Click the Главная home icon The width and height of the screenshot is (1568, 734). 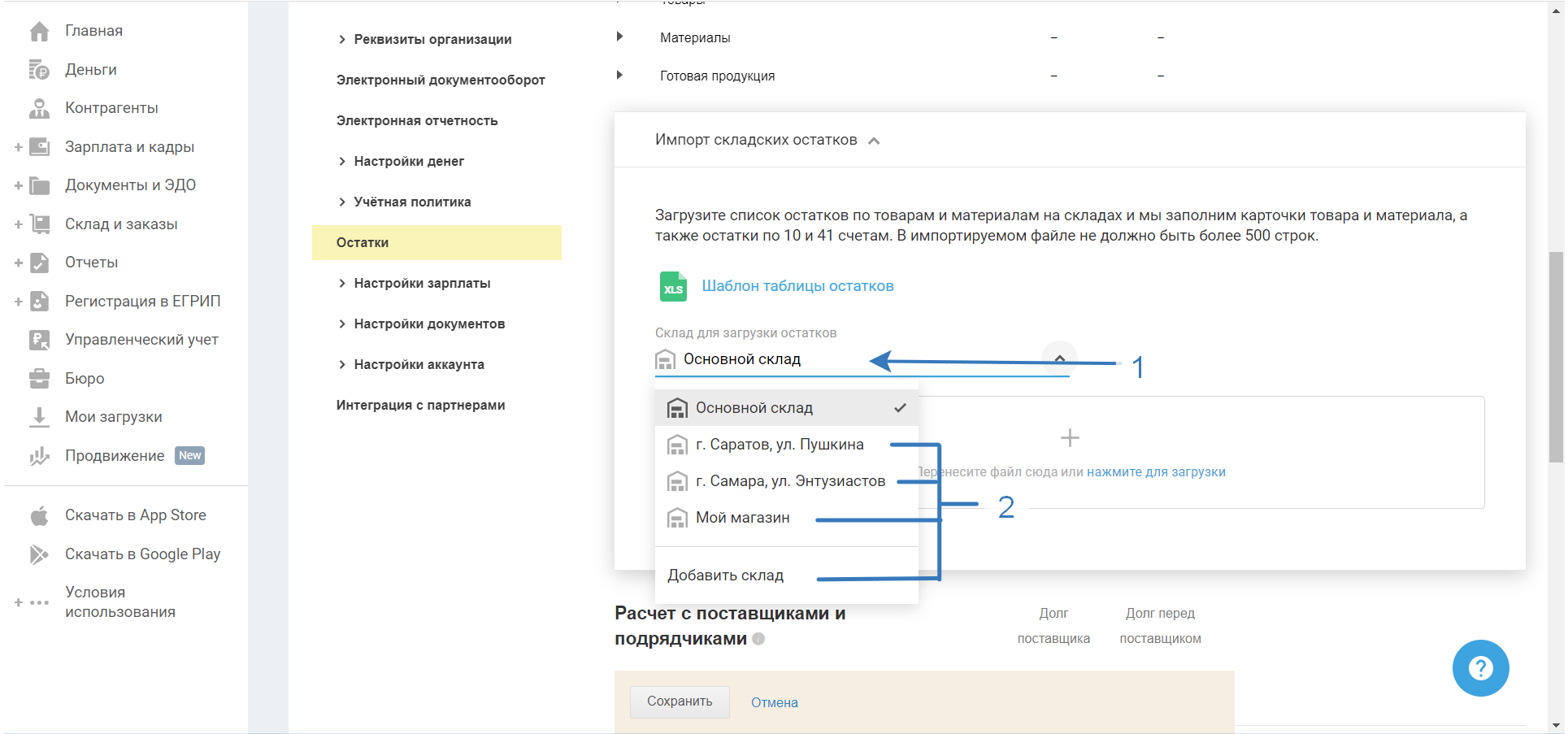(x=39, y=31)
